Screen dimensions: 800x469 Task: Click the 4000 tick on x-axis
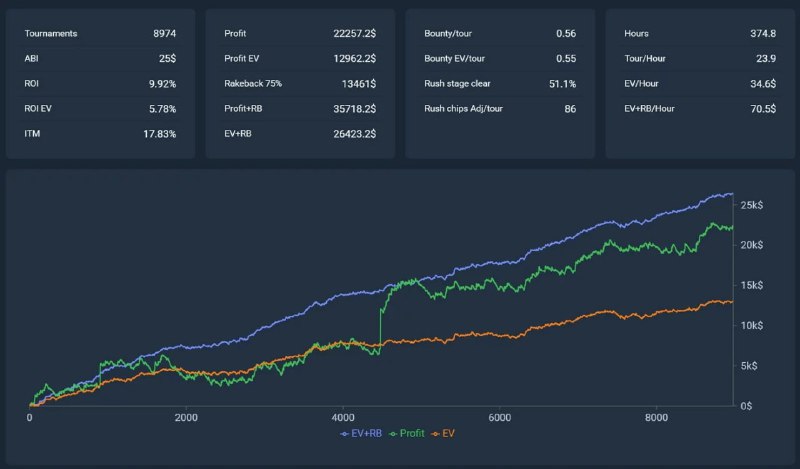pyautogui.click(x=343, y=418)
